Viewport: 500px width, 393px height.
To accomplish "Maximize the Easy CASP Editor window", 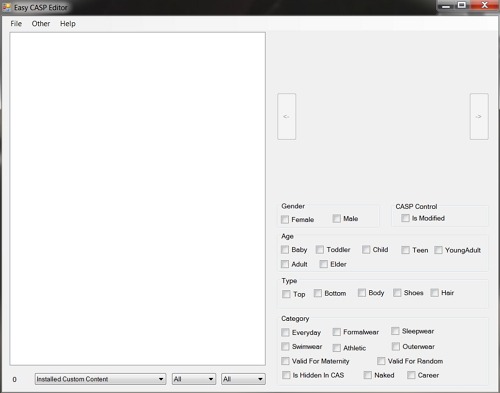I will (462, 6).
